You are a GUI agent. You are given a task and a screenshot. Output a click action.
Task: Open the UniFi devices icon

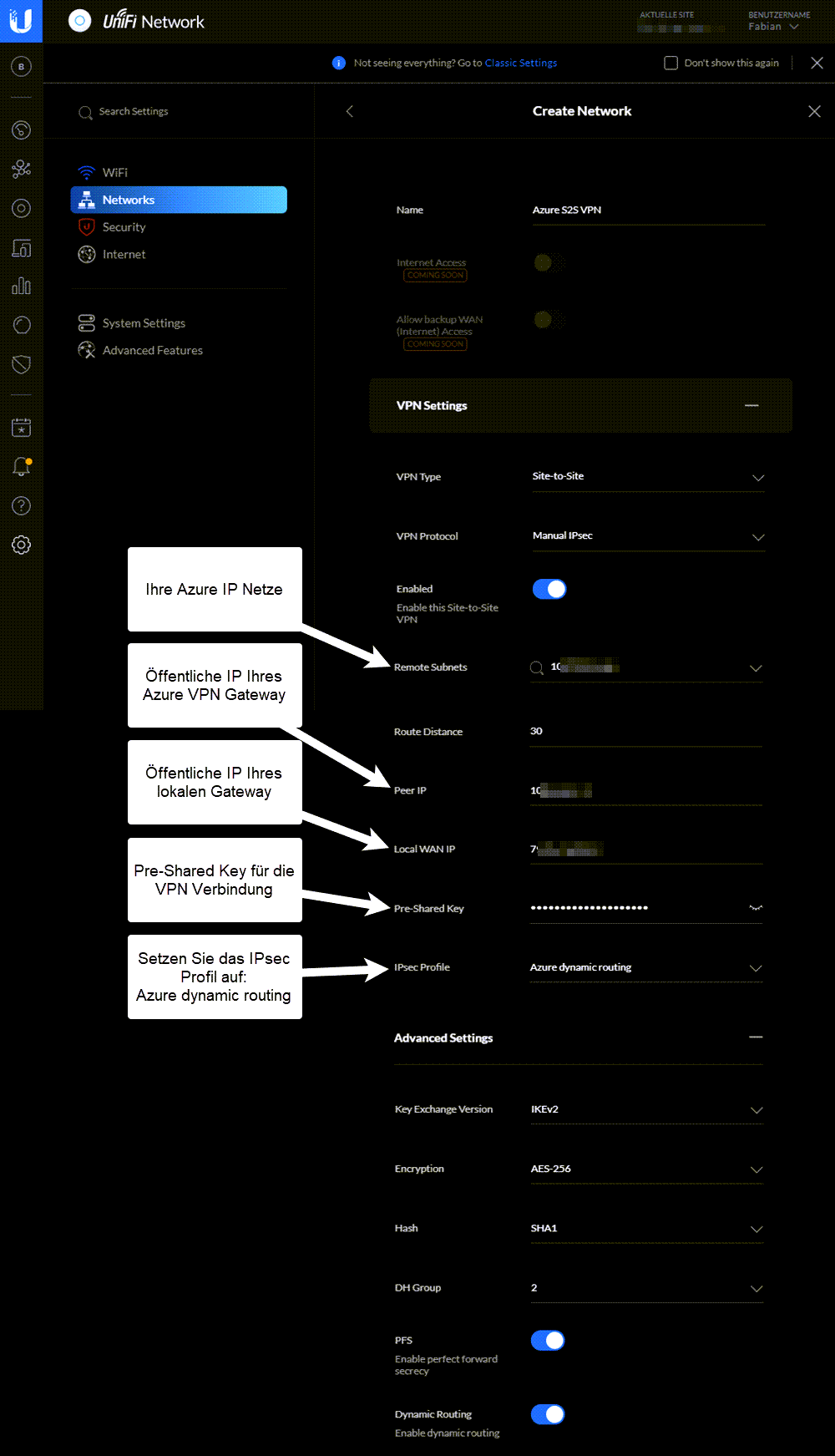click(22, 208)
